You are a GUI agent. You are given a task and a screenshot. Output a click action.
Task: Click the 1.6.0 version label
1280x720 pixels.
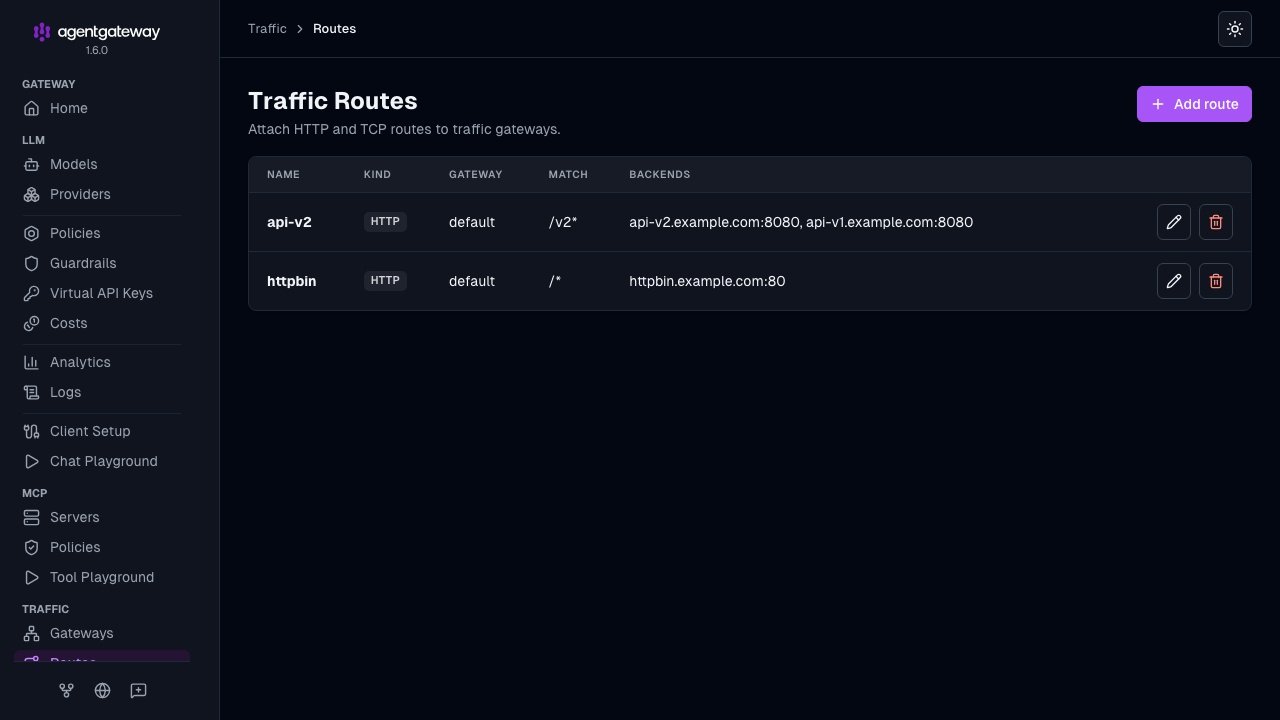tap(97, 50)
